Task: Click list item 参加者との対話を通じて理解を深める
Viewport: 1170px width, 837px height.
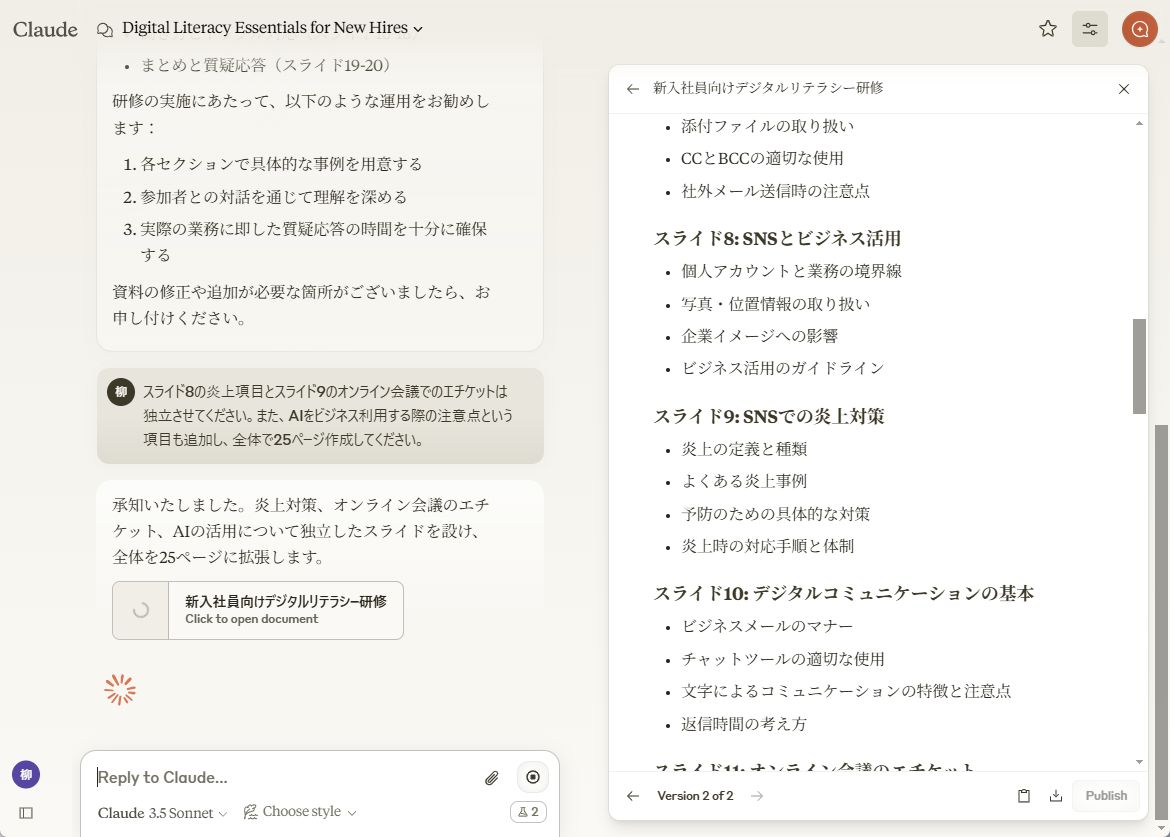Action: pos(273,197)
